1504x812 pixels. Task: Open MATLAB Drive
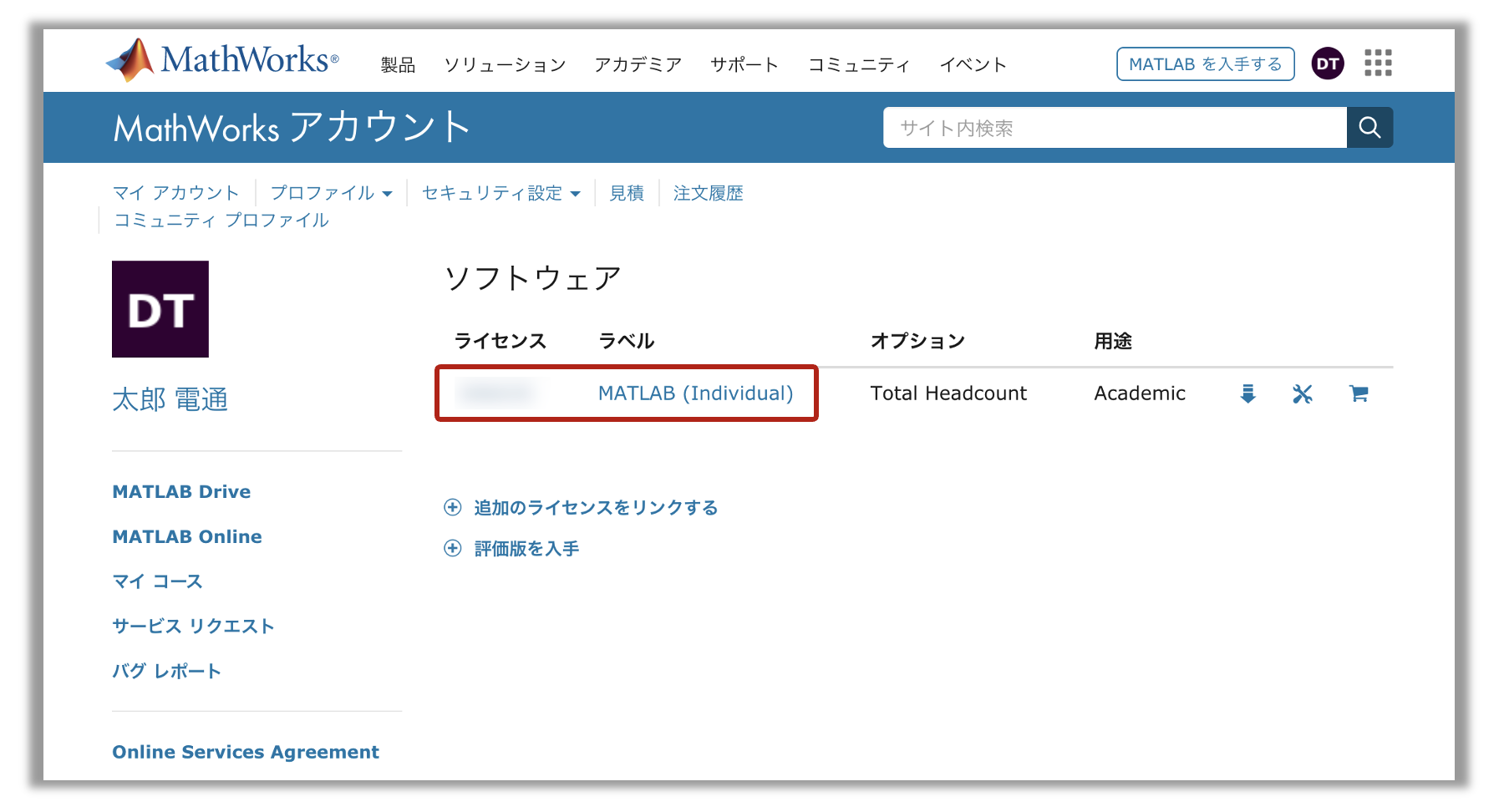(x=181, y=491)
